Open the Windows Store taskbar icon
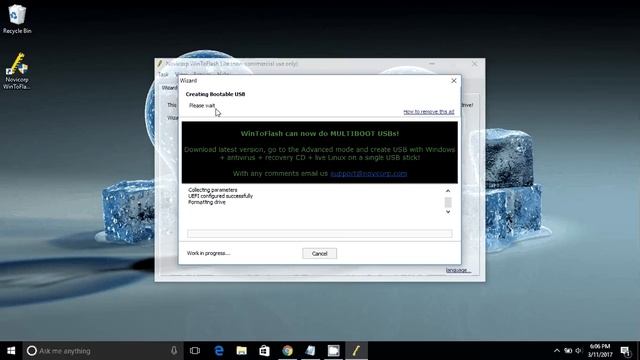The image size is (640, 360). [x=264, y=351]
